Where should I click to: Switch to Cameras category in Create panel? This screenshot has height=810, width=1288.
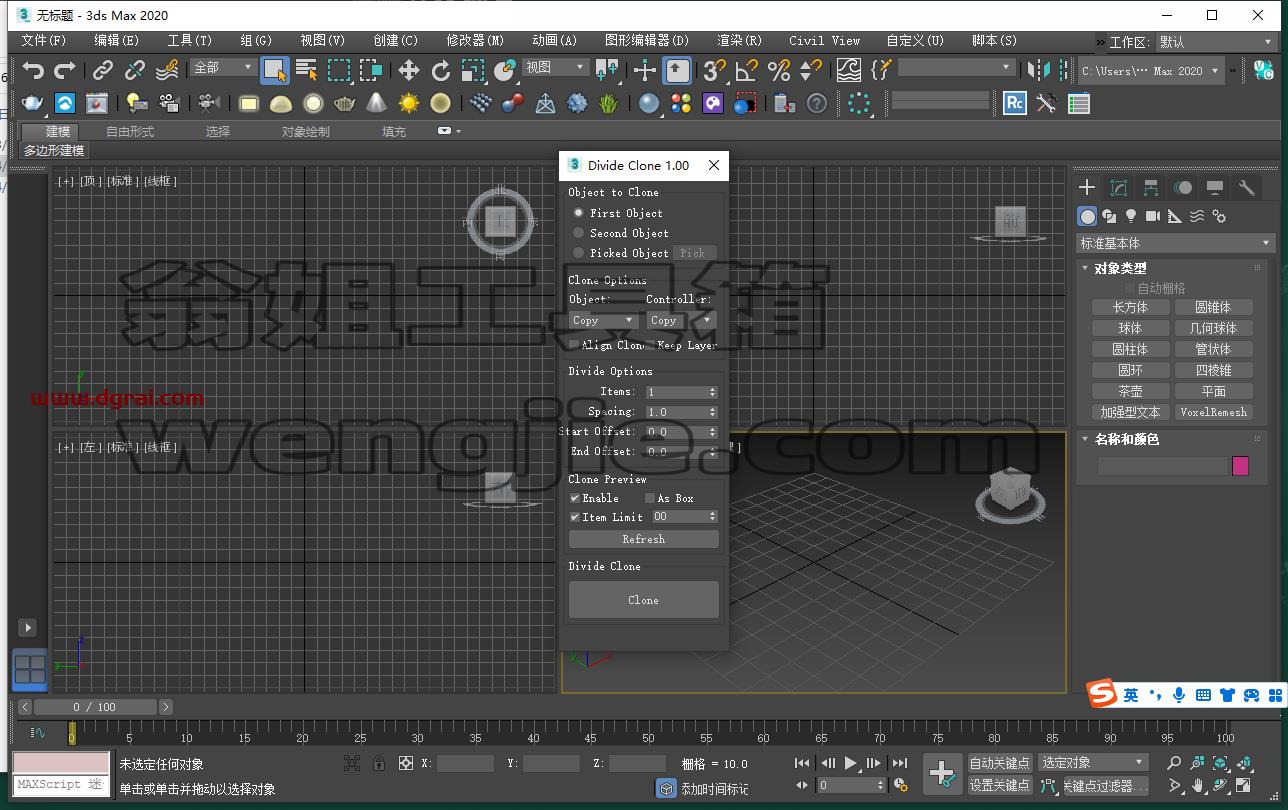coord(1153,216)
